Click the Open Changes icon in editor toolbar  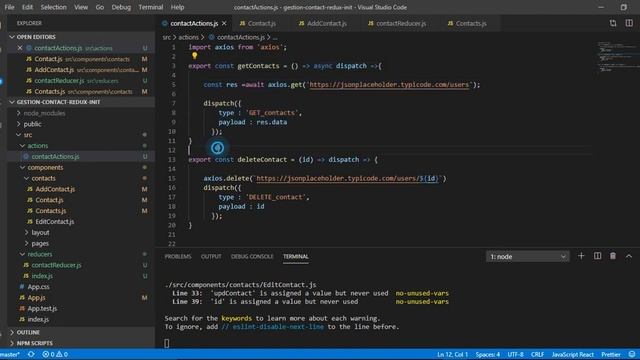(613, 23)
